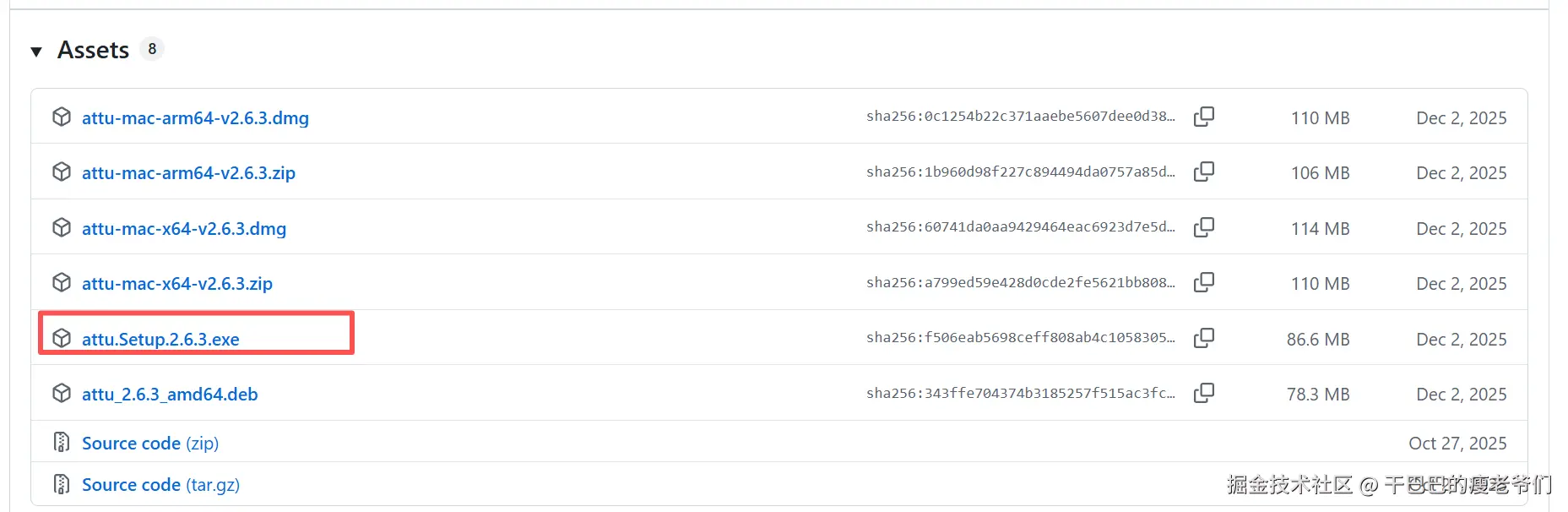Download Source code (zip)
The height and width of the screenshot is (512, 1568).
tap(150, 444)
